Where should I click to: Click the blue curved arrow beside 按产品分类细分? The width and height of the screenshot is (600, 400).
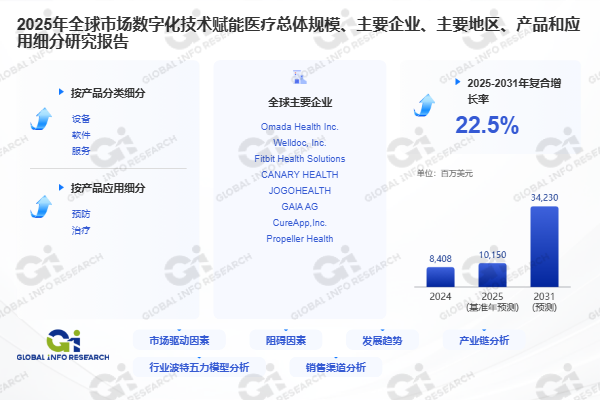(41, 119)
